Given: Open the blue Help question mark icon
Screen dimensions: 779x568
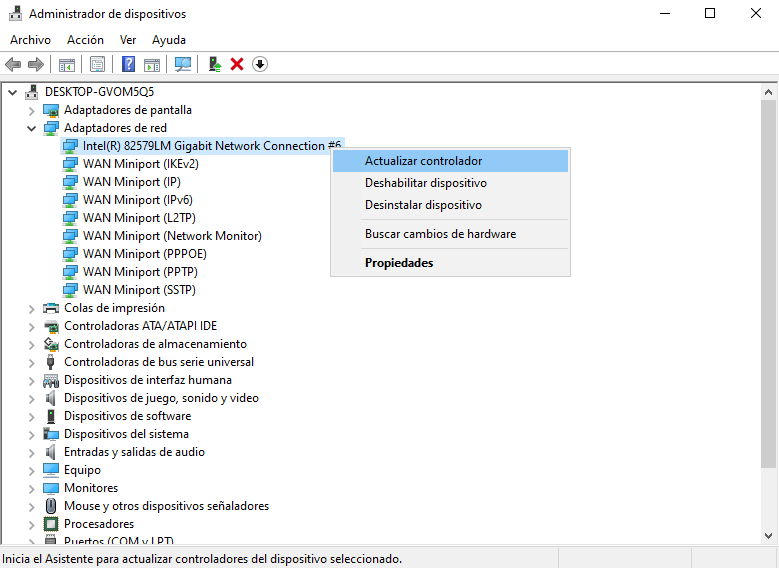Looking at the screenshot, I should pos(128,64).
